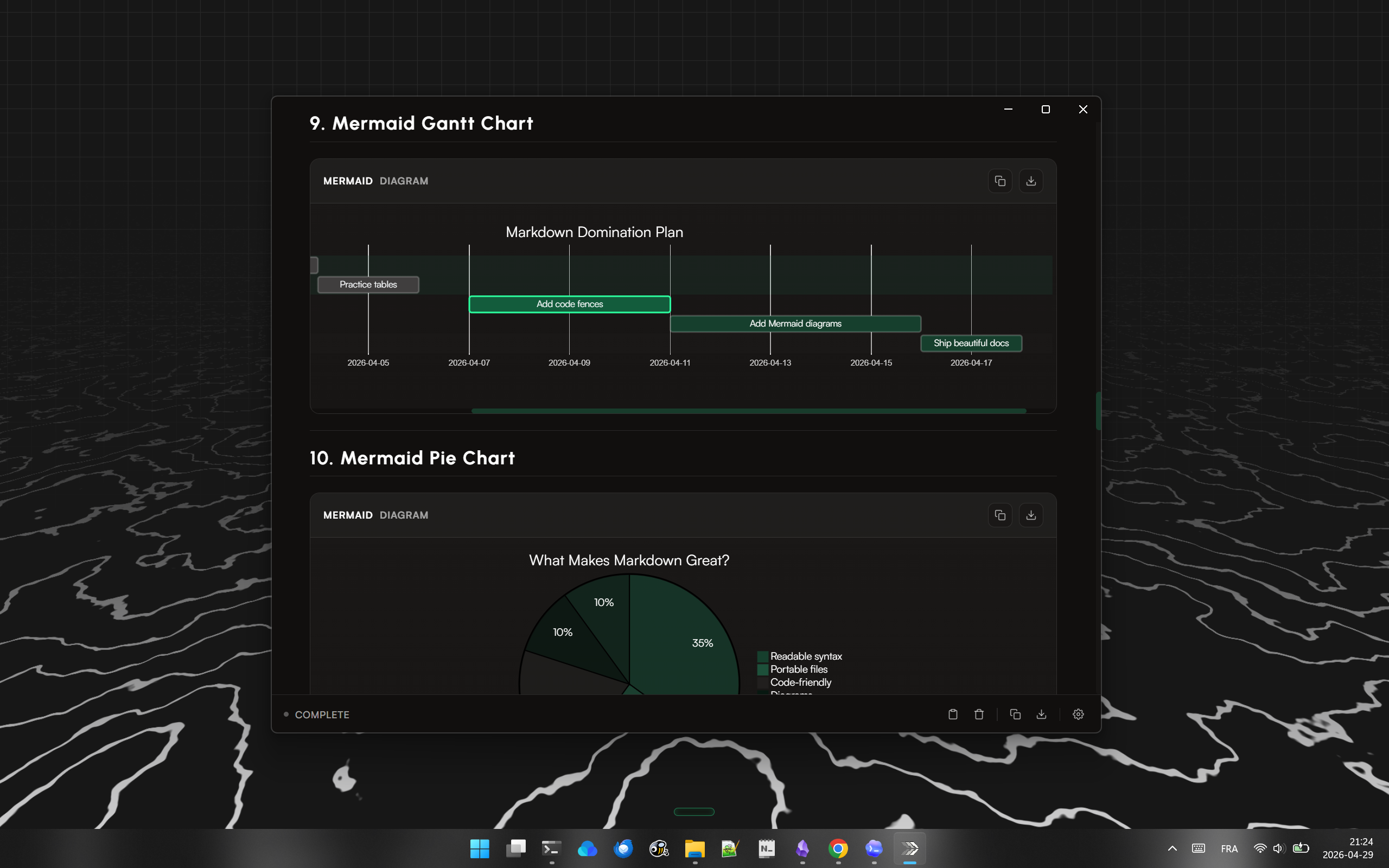
Task: Click the 2026-04-17 date label
Action: [x=971, y=363]
